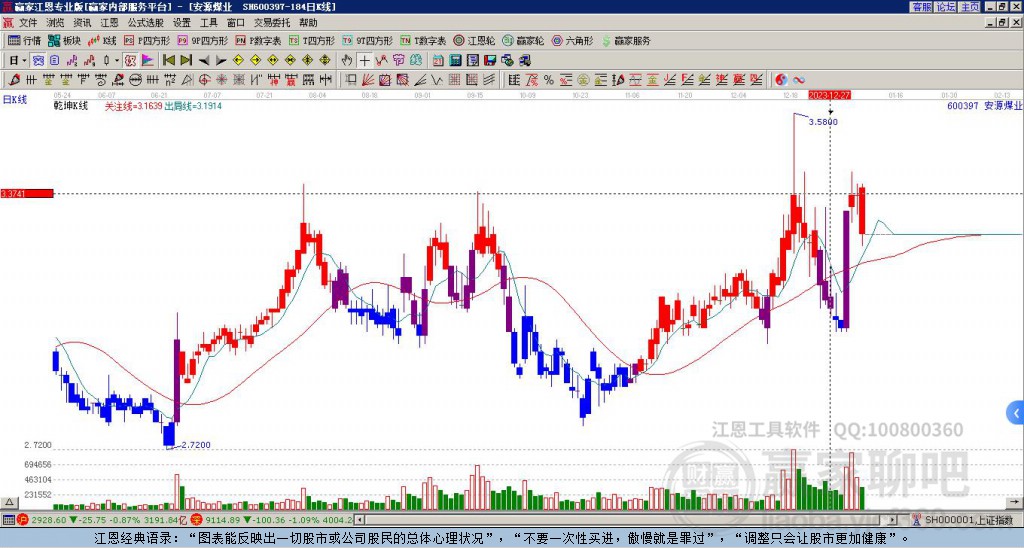
Task: Open the P四方形 square tool
Action: pos(148,40)
